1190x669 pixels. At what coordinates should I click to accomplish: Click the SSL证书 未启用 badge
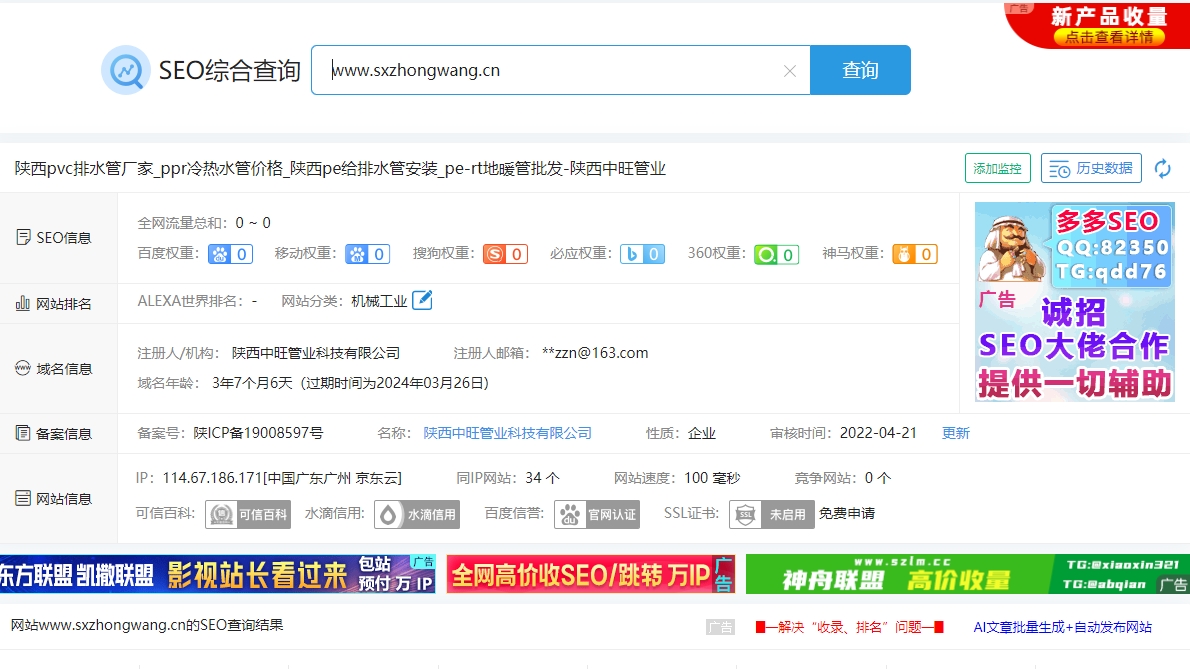[x=771, y=515]
